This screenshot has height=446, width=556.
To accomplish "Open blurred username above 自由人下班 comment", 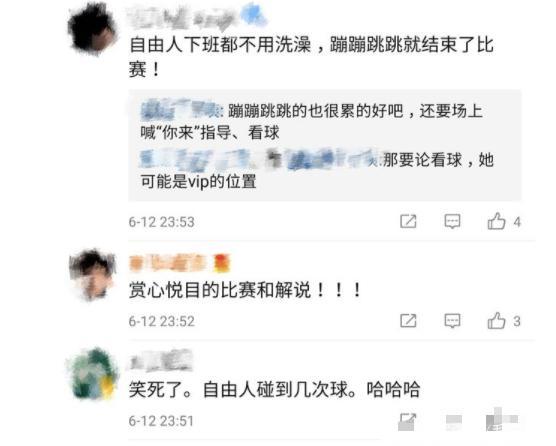I will pyautogui.click(x=197, y=16).
